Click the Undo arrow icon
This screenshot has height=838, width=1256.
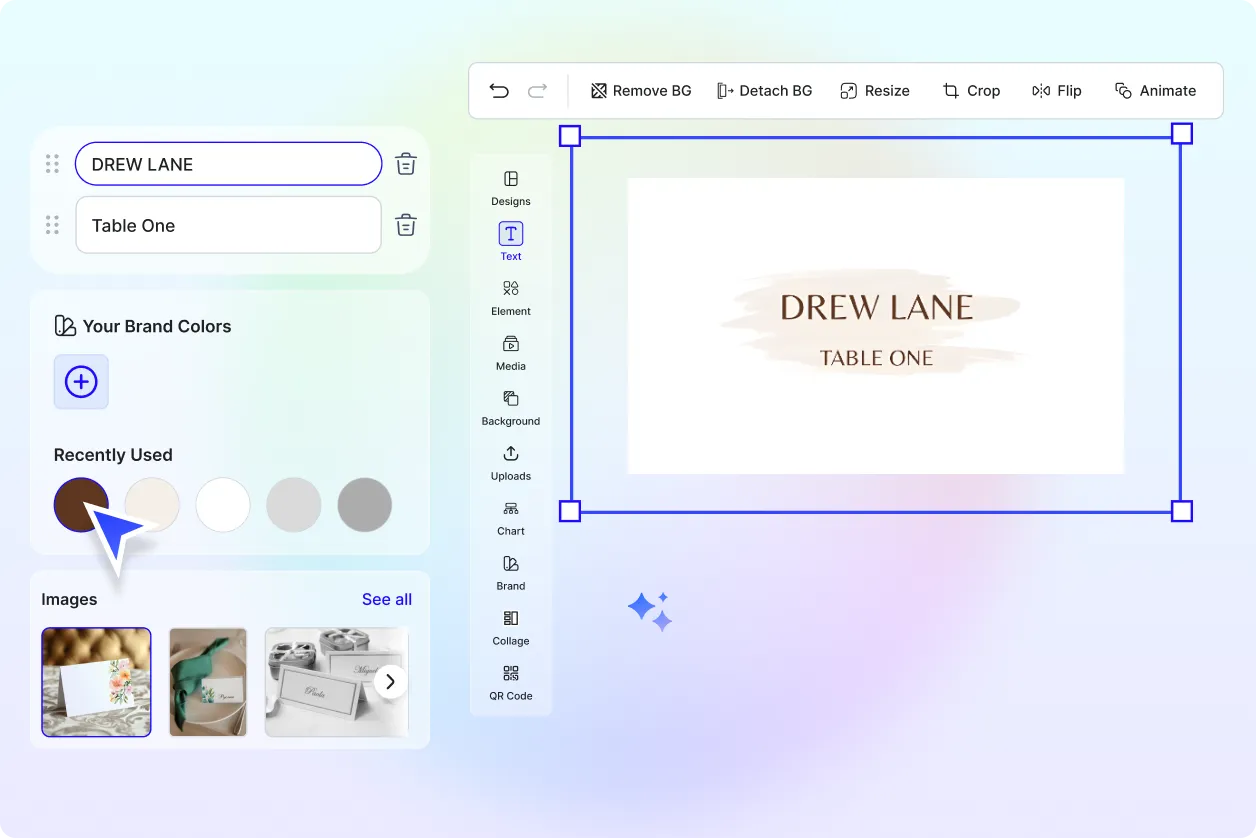tap(499, 91)
